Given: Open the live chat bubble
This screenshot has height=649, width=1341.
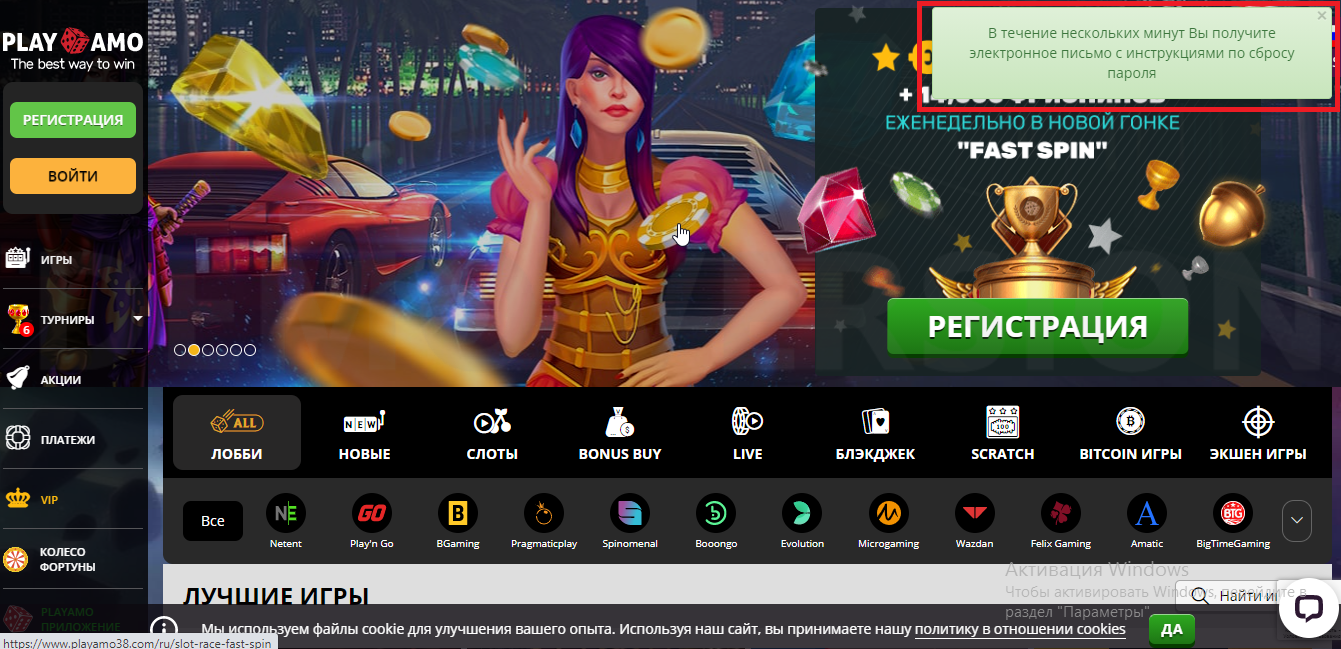Looking at the screenshot, I should click(x=1308, y=609).
